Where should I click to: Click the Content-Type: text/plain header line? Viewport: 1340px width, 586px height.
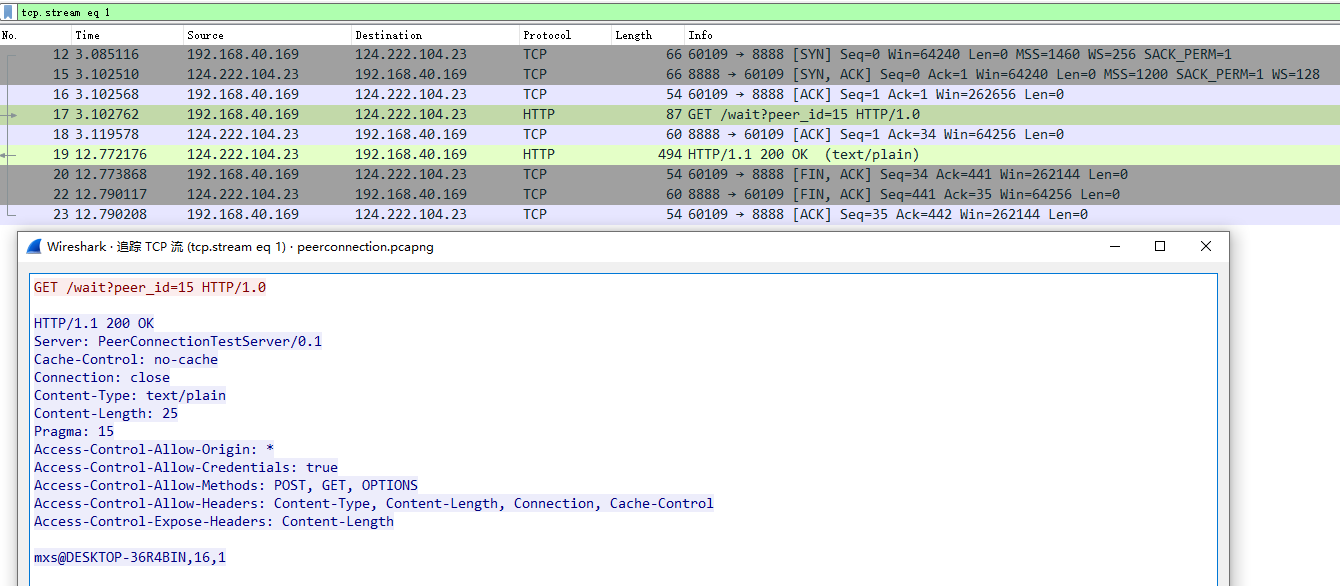[x=130, y=395]
